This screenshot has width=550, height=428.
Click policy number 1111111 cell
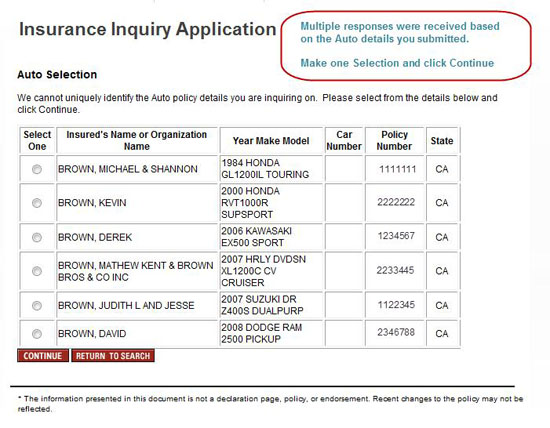coord(395,169)
